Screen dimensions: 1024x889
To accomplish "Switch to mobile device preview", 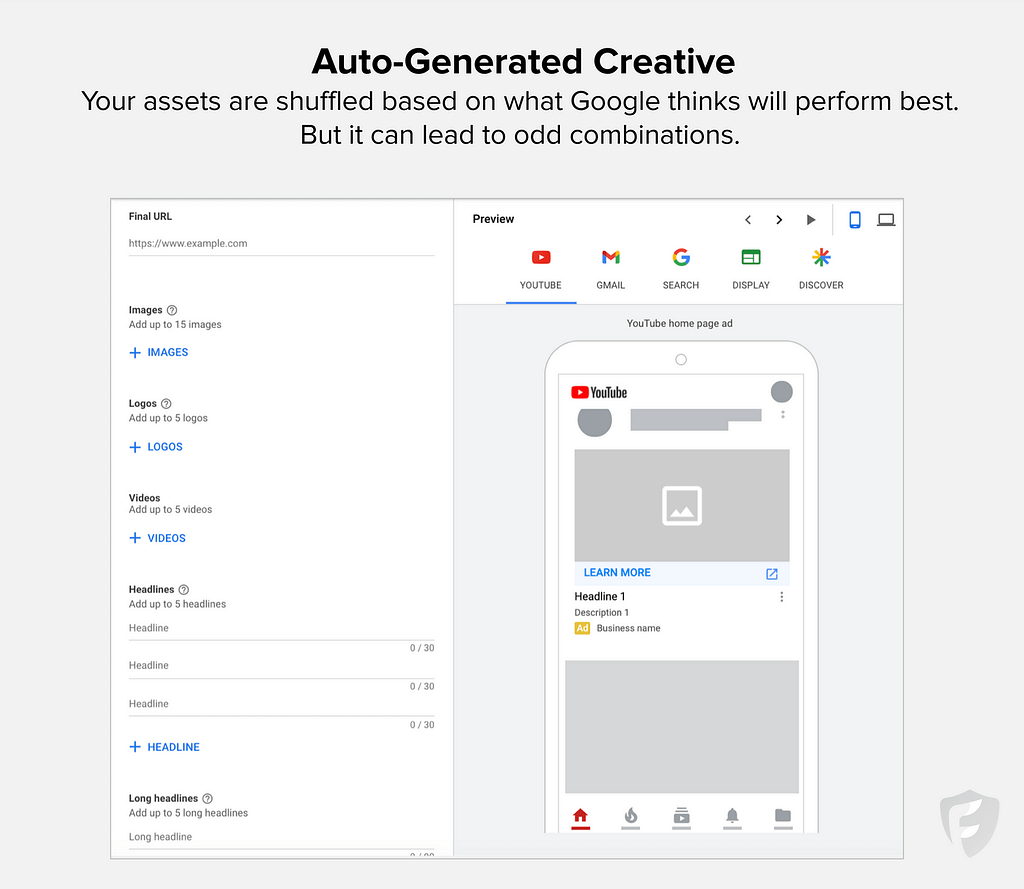I will coord(855,220).
